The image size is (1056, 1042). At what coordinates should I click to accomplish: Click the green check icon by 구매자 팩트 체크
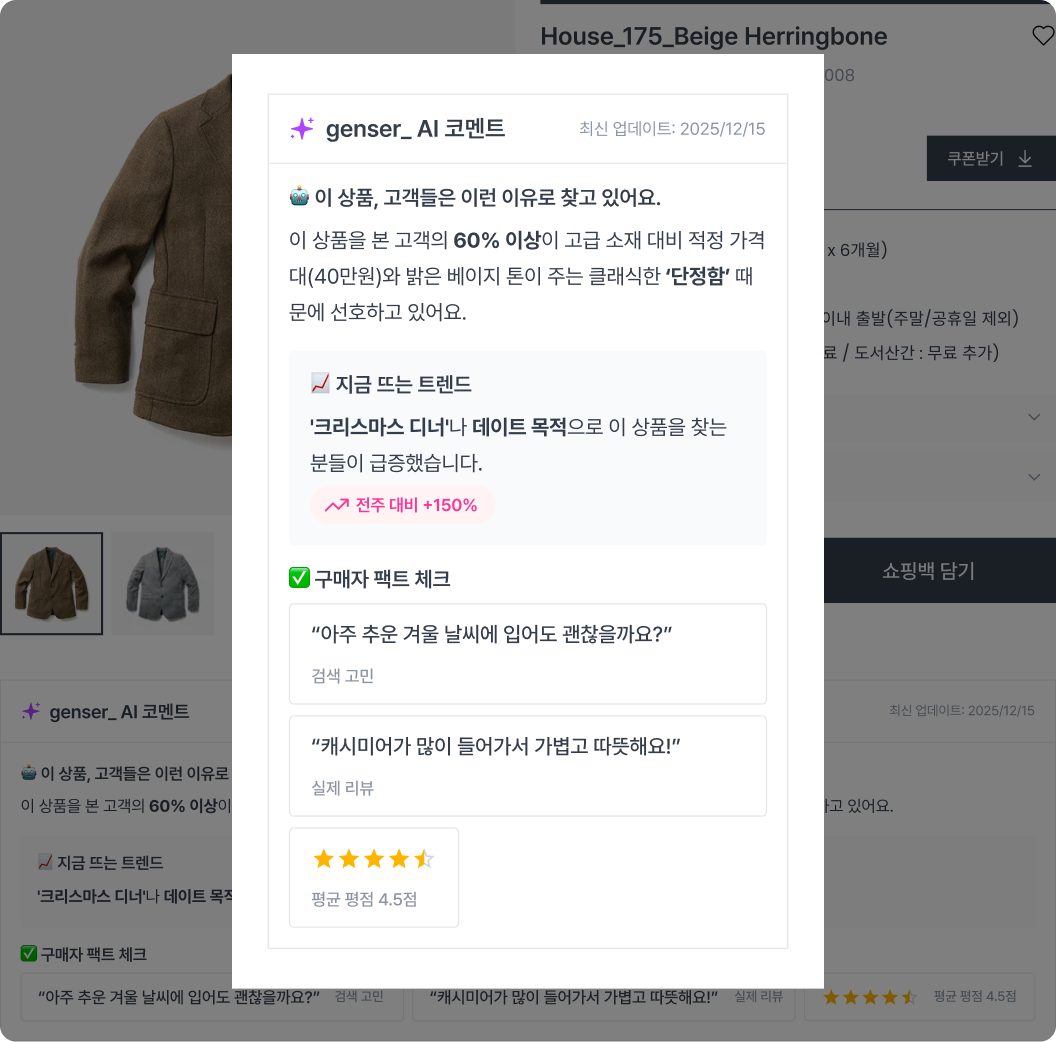299,577
